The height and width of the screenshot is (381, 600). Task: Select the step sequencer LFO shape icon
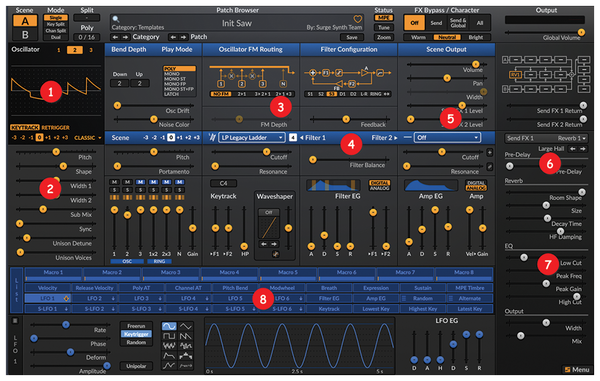click(186, 356)
